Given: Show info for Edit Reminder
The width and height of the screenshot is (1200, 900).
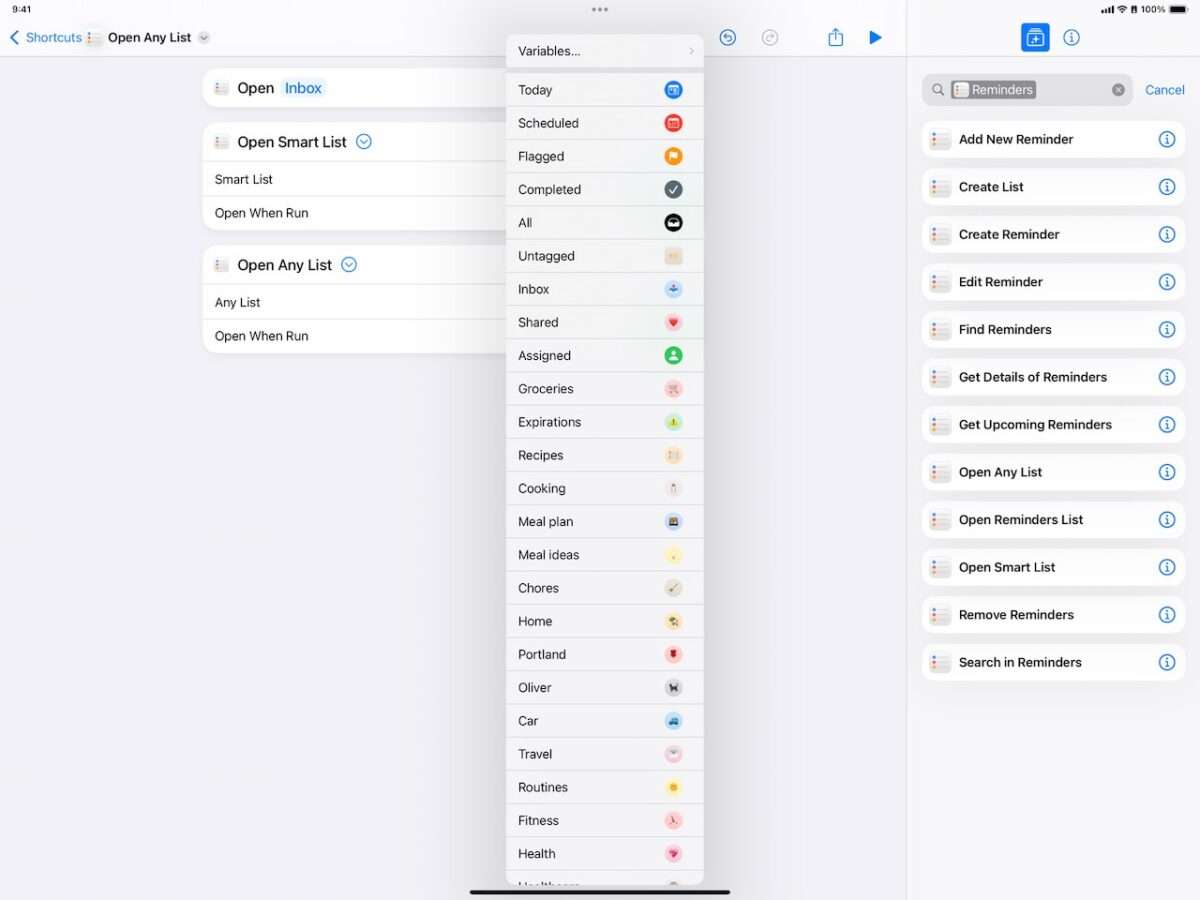Looking at the screenshot, I should [x=1167, y=282].
